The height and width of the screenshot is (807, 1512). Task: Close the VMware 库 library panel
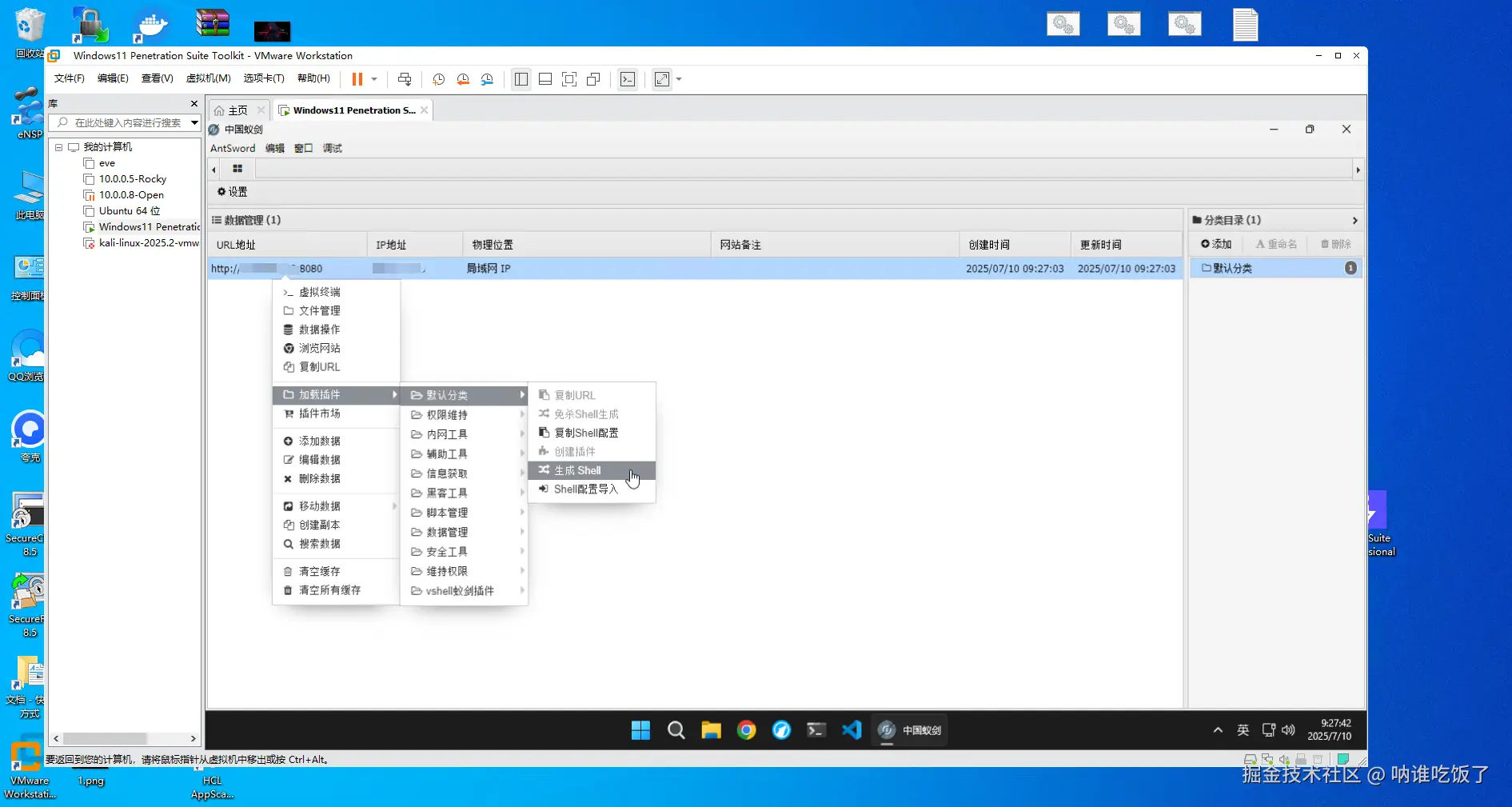pyautogui.click(x=193, y=104)
